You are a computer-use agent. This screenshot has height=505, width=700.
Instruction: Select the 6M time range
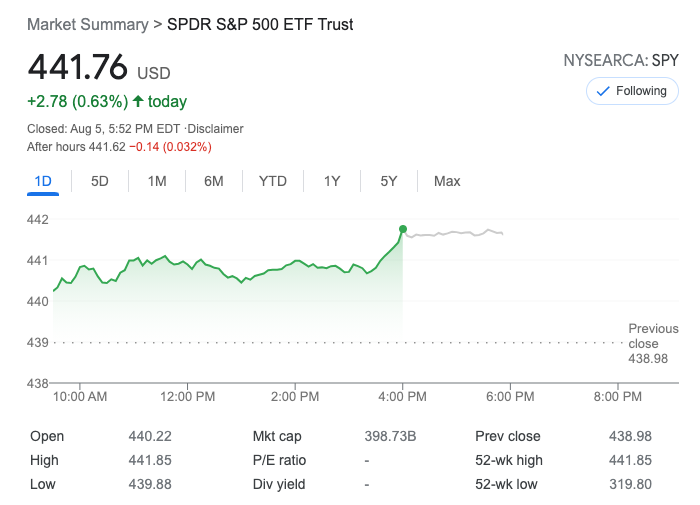tap(213, 181)
